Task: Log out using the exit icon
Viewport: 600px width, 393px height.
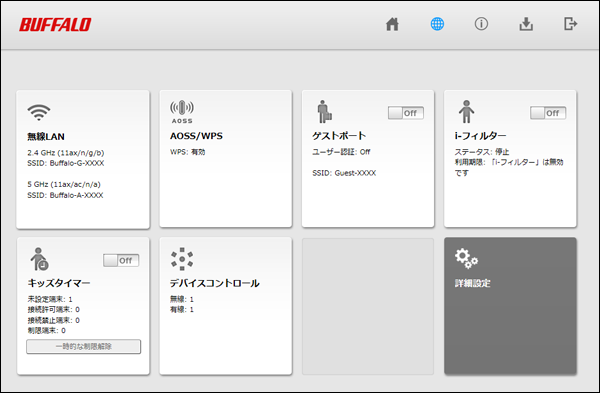Action: (x=571, y=24)
